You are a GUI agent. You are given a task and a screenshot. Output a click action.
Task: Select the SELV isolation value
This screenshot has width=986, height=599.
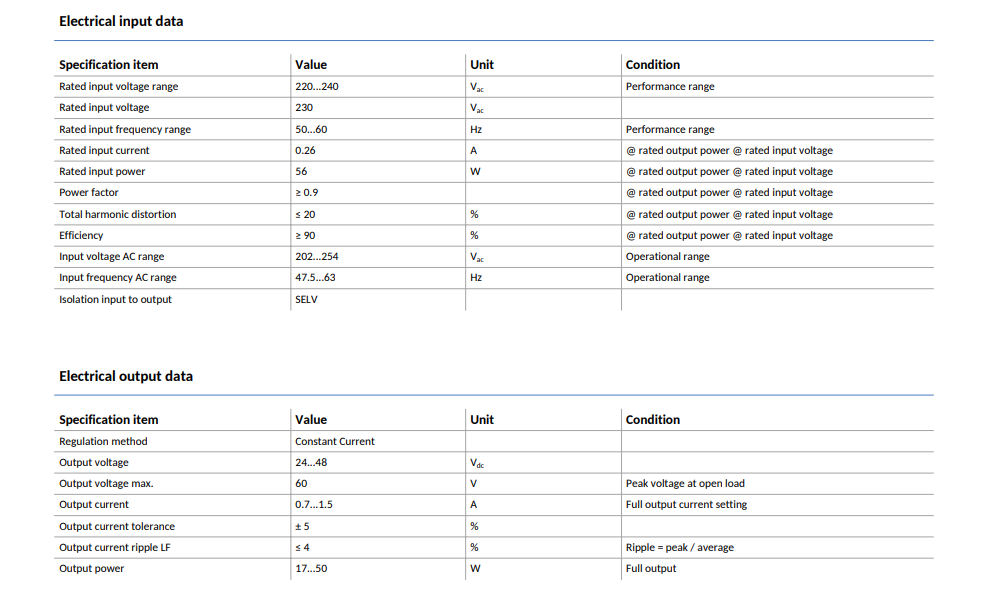click(x=306, y=299)
